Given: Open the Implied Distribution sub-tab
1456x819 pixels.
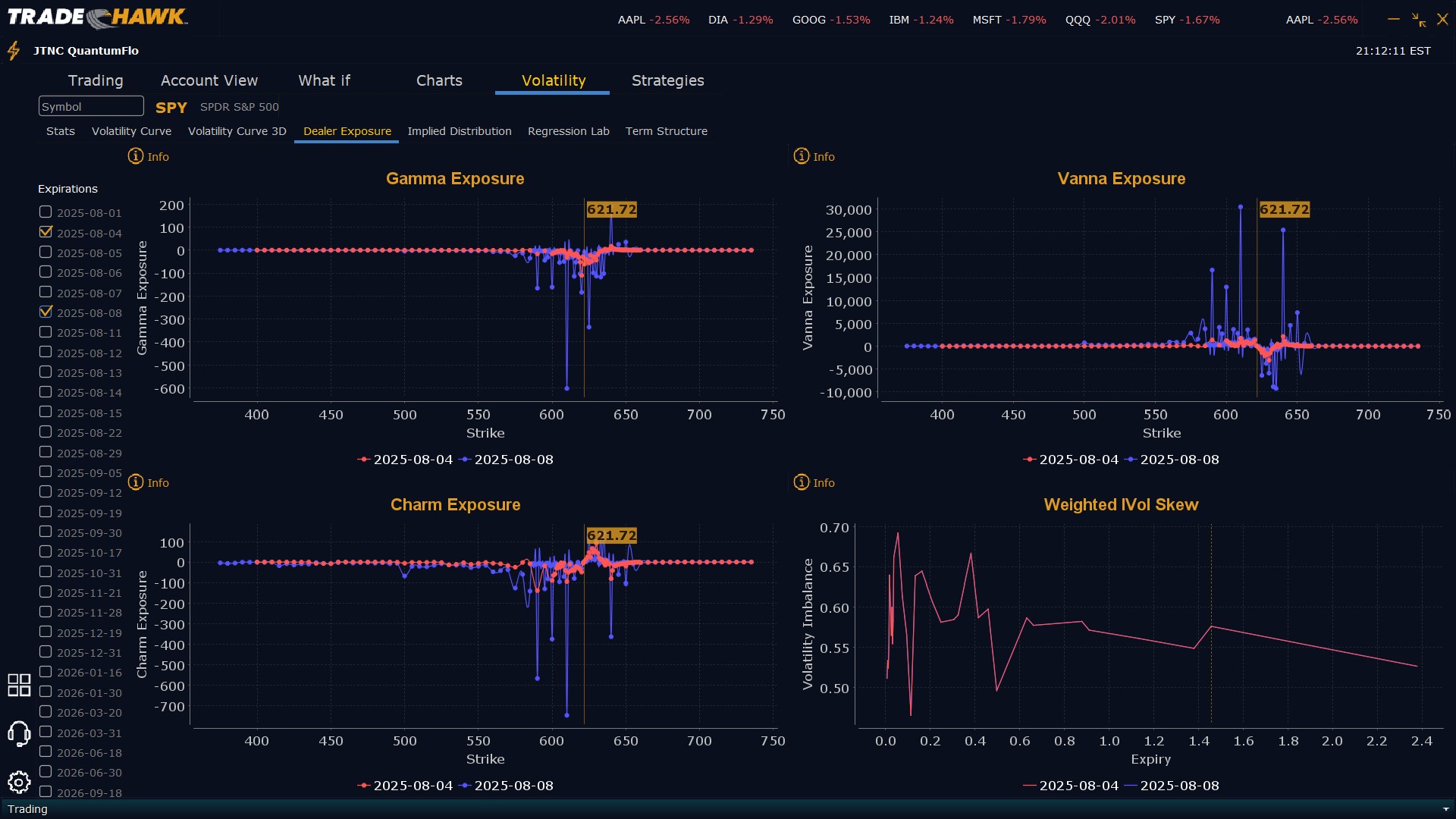Looking at the screenshot, I should pos(459,131).
